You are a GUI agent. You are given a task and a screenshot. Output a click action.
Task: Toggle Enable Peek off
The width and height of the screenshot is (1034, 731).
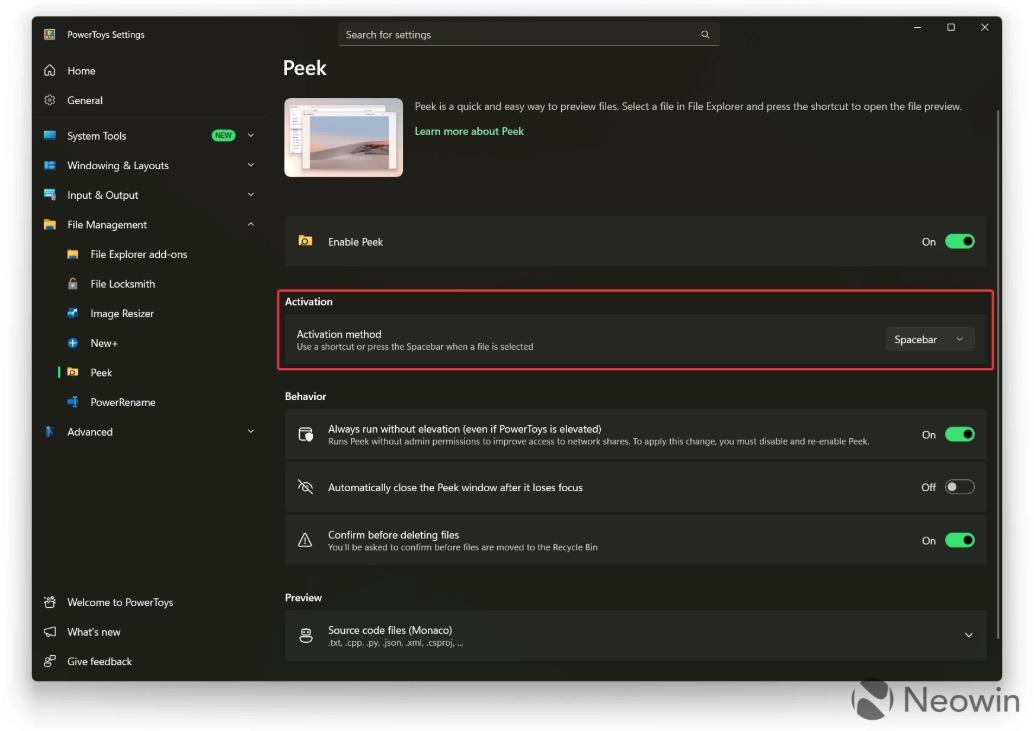[x=959, y=241]
